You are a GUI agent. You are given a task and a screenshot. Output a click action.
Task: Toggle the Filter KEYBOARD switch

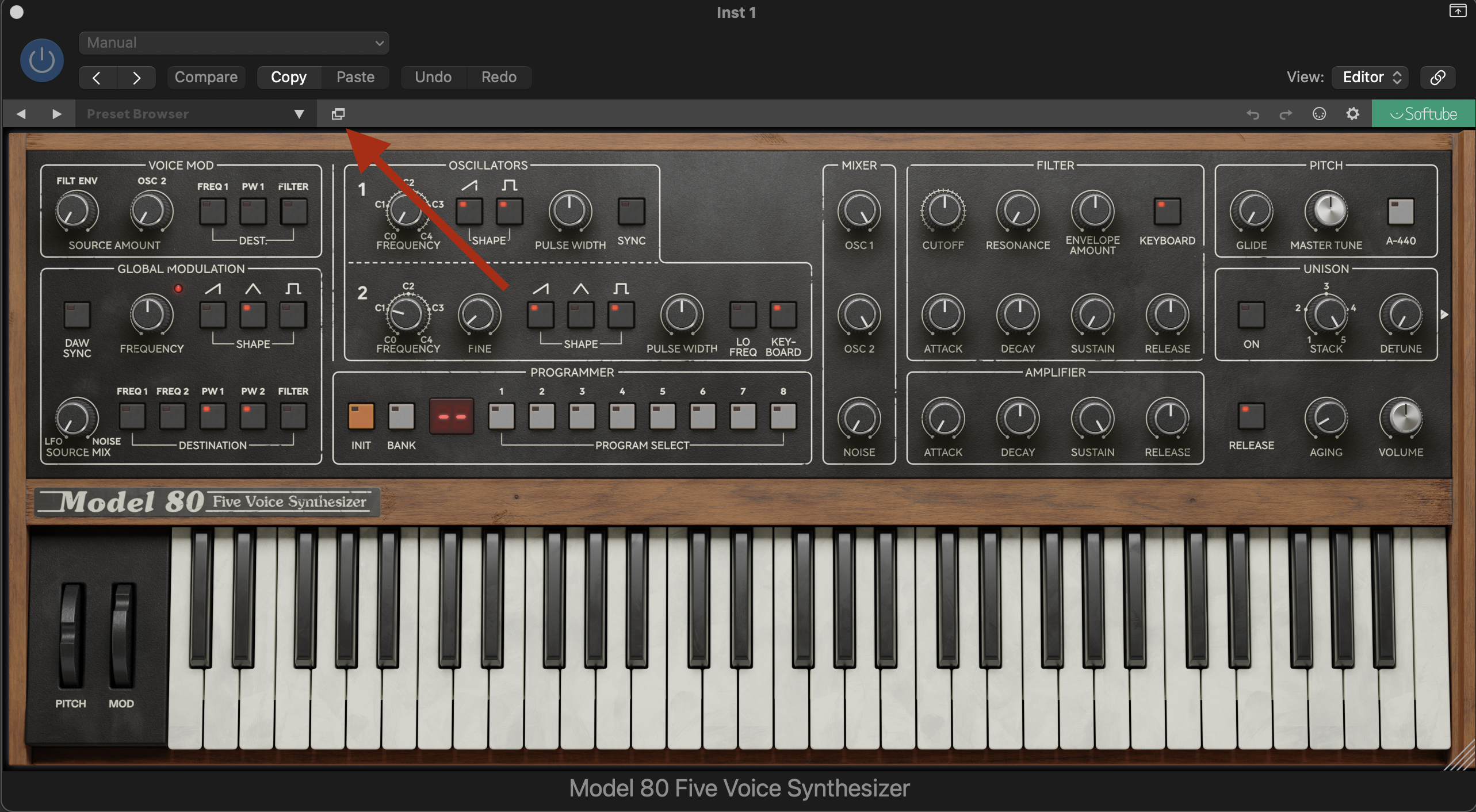coord(1168,212)
